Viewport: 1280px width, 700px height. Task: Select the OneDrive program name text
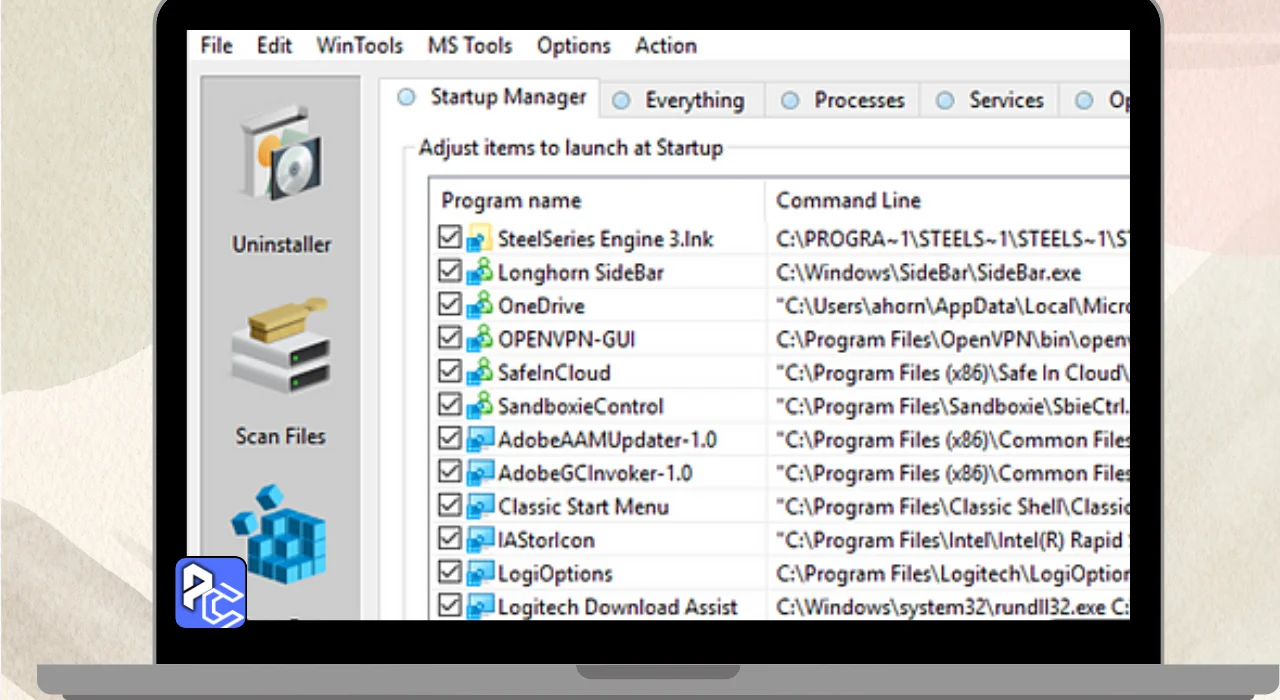(541, 305)
